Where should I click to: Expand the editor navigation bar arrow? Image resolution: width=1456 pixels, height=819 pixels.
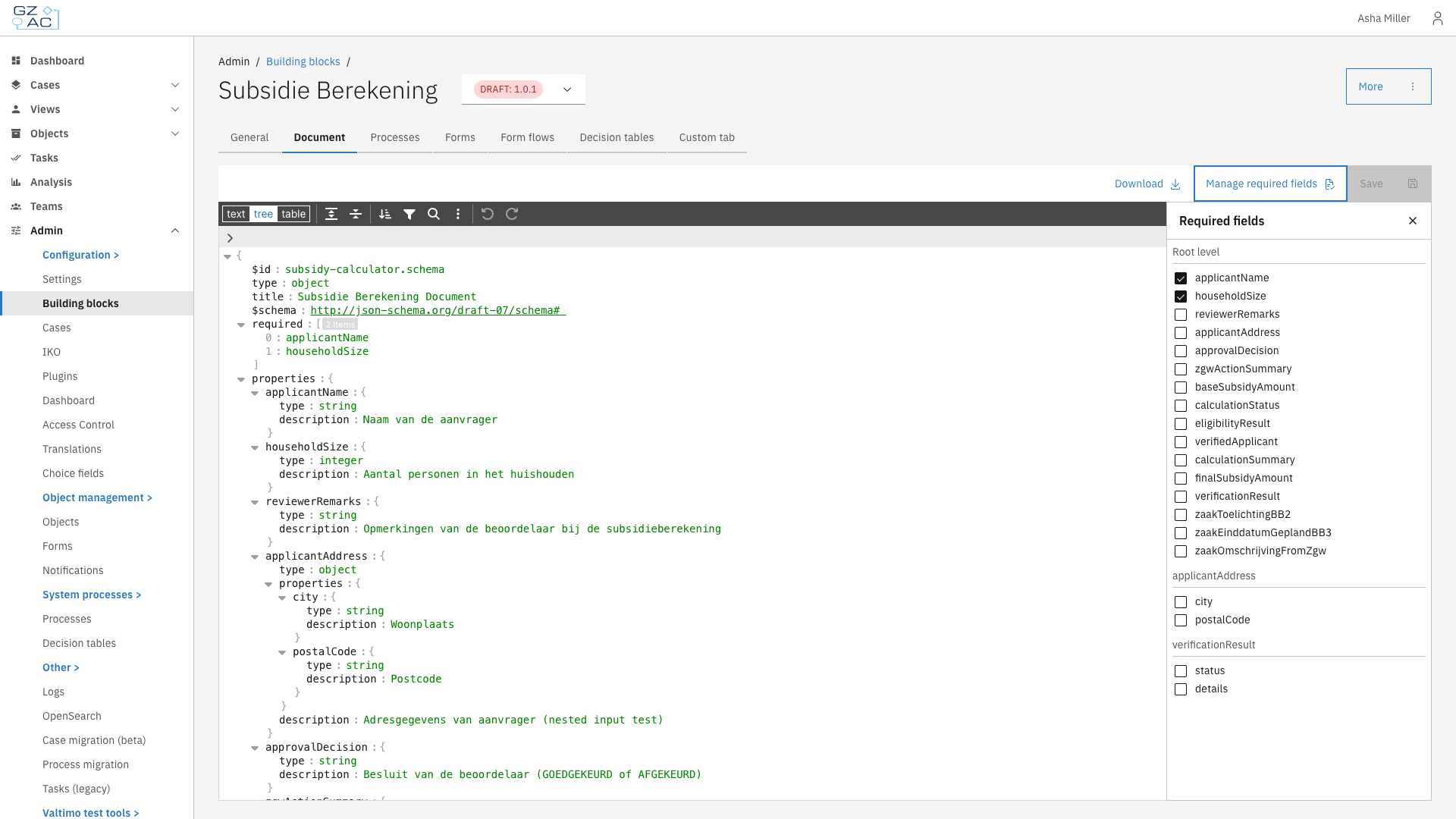tap(230, 238)
